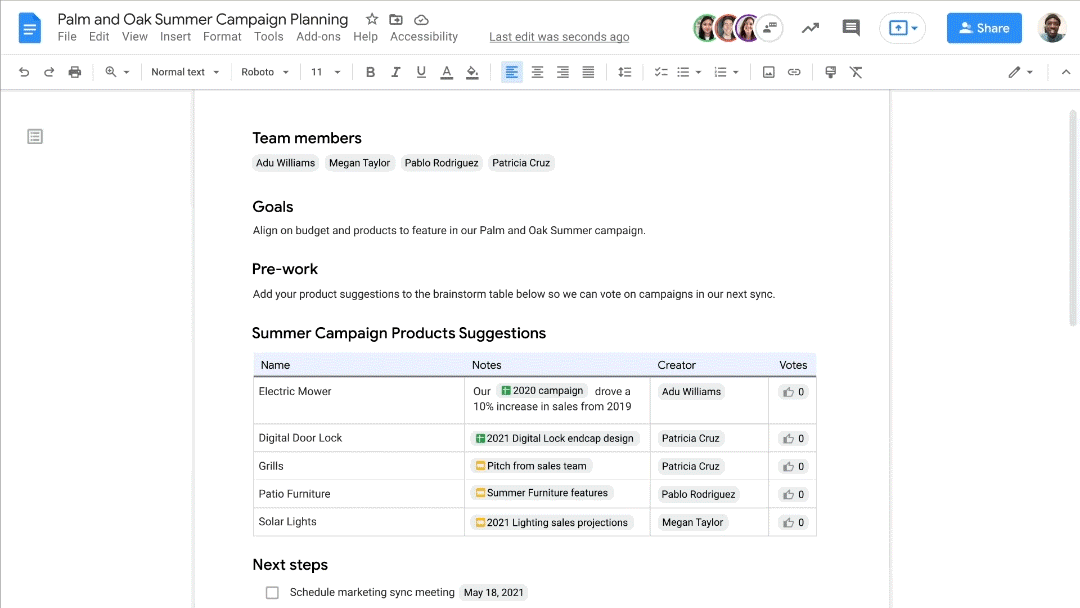Click the Undo arrow icon
Screen dimensions: 1080x608
click(x=24, y=72)
